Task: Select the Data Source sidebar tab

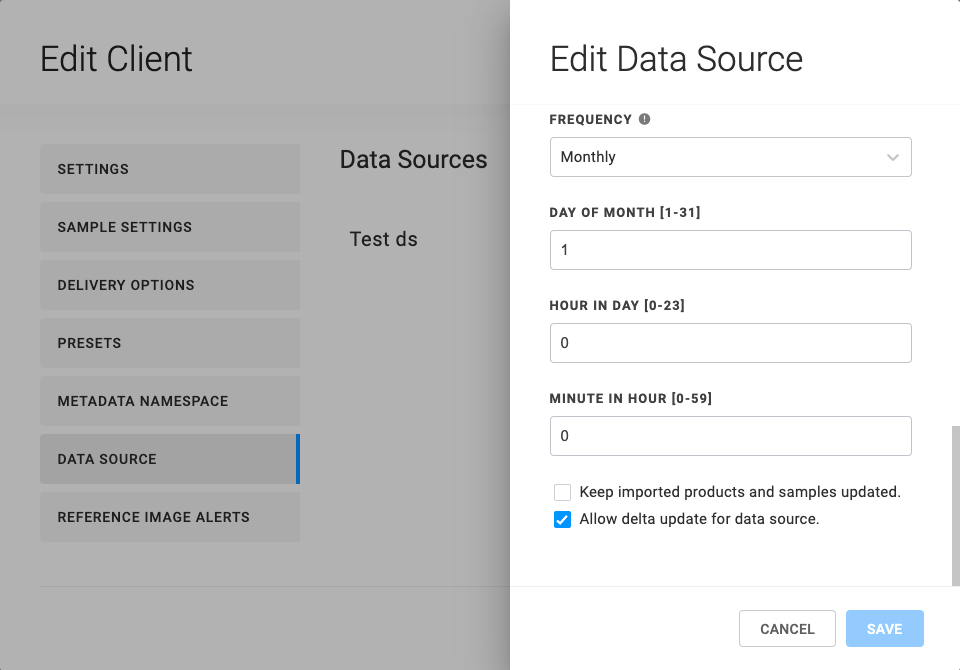Action: tap(169, 459)
